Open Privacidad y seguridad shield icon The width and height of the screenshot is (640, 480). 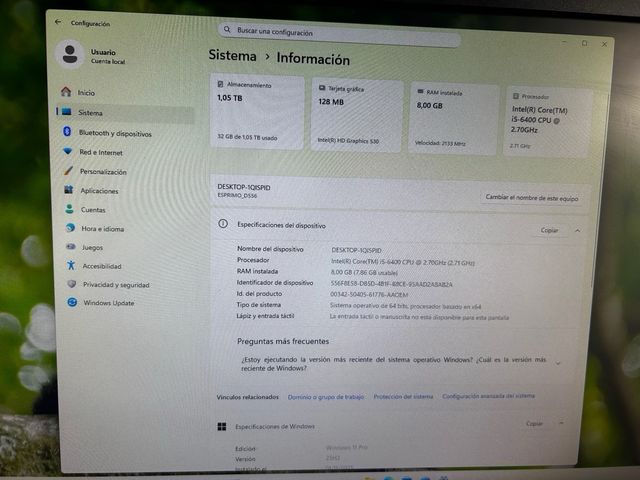coord(72,284)
